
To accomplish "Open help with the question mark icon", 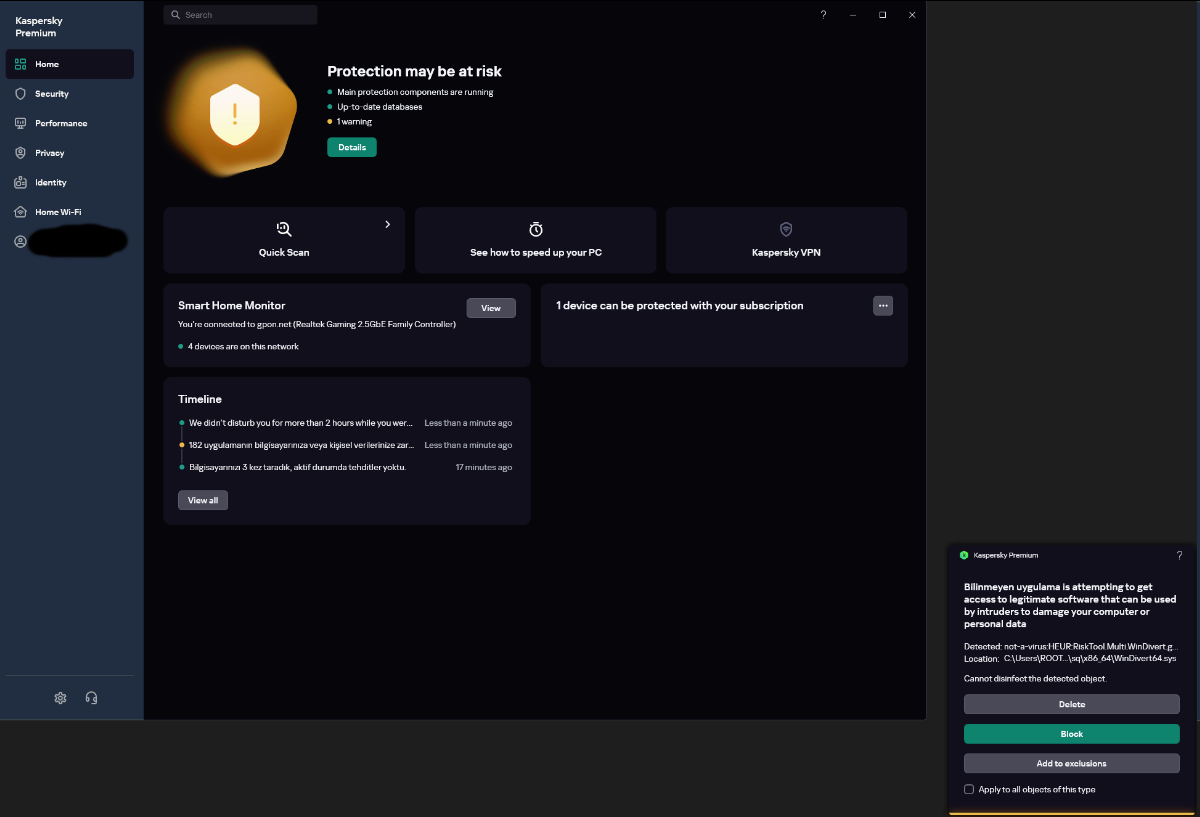I will click(x=823, y=15).
